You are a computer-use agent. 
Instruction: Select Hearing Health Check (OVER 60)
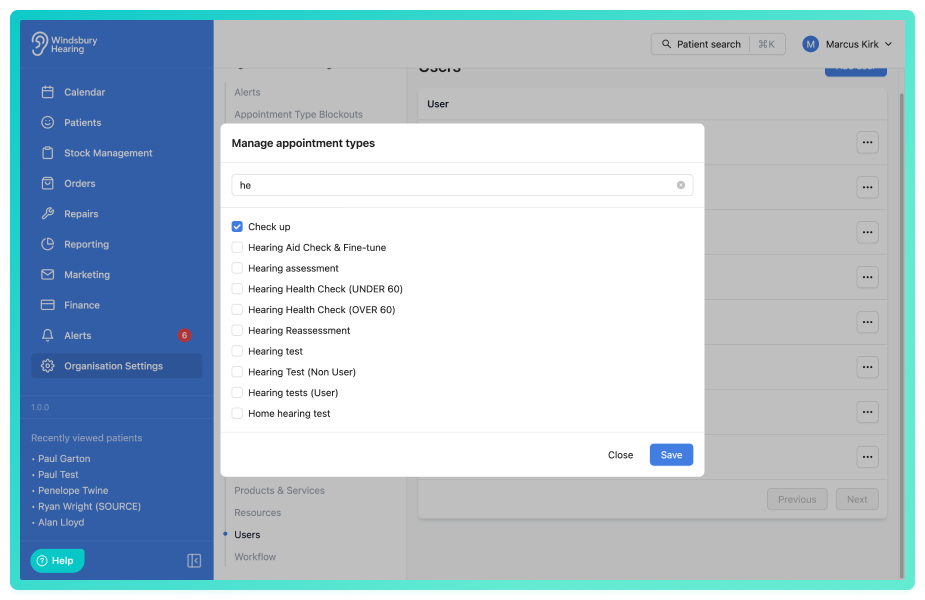point(237,310)
